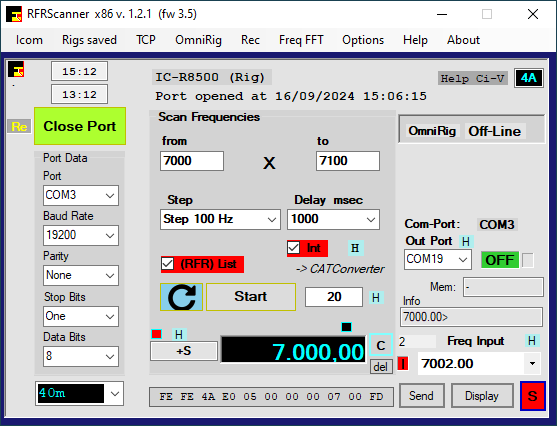Click the red S stop button
The height and width of the screenshot is (426, 557).
click(532, 396)
